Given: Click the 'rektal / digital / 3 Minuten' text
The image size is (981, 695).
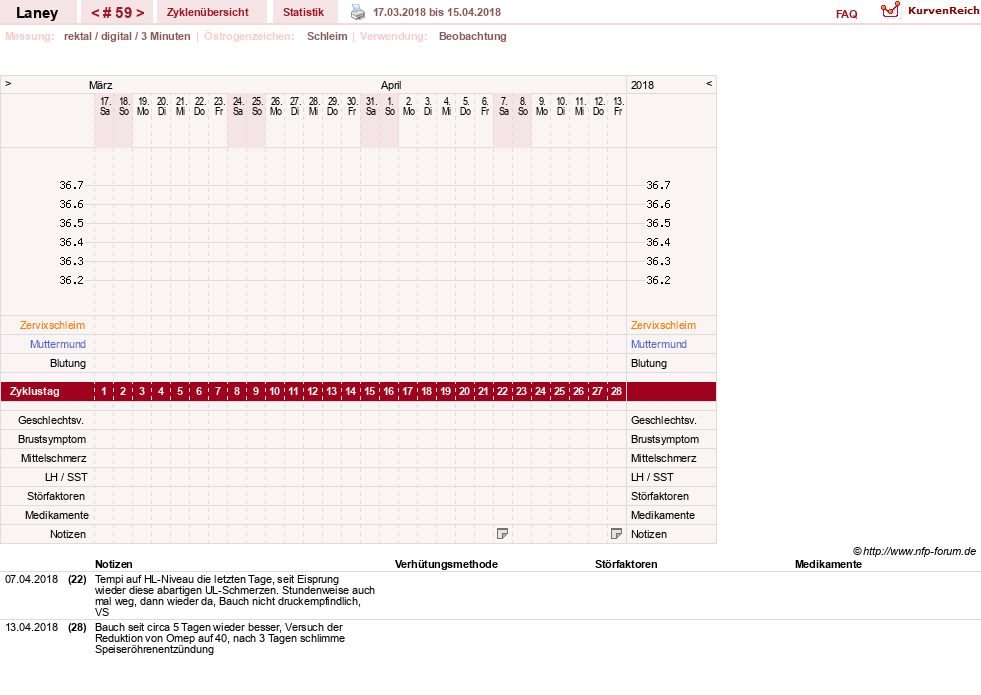Looking at the screenshot, I should [127, 36].
